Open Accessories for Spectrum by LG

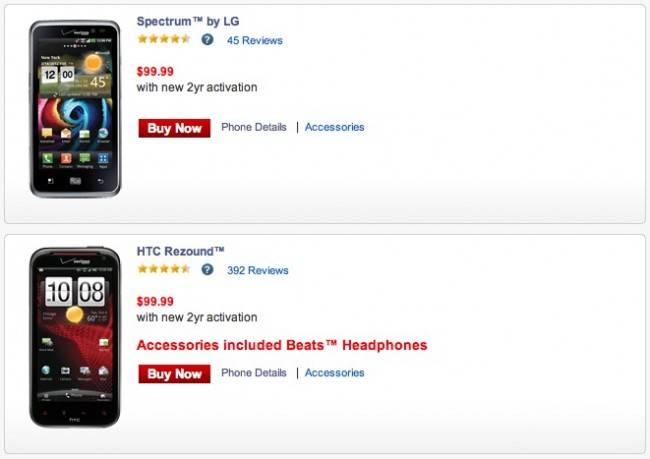click(335, 127)
